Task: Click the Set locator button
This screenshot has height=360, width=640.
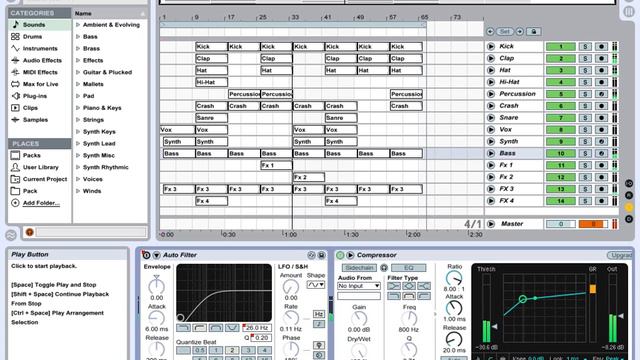Action: click(x=505, y=31)
